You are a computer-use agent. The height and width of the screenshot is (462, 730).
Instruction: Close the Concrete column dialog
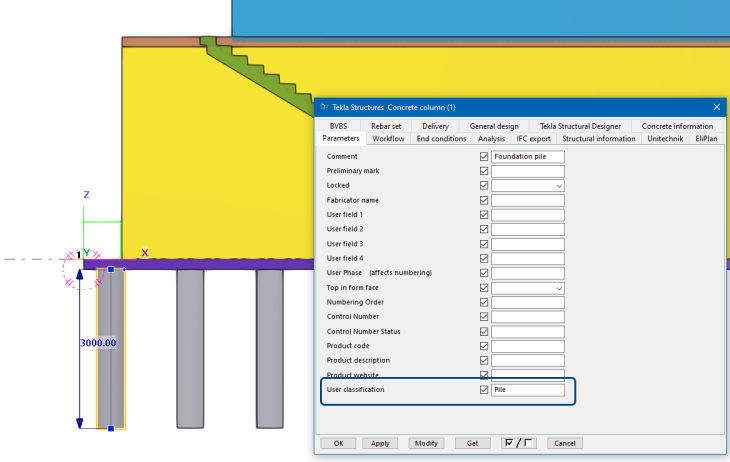click(716, 107)
